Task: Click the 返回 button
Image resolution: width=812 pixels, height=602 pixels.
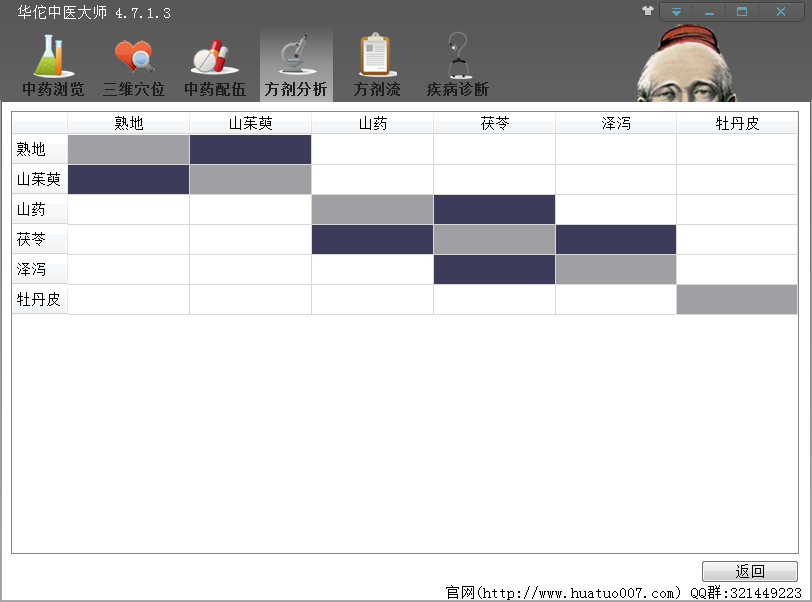Action: (750, 571)
